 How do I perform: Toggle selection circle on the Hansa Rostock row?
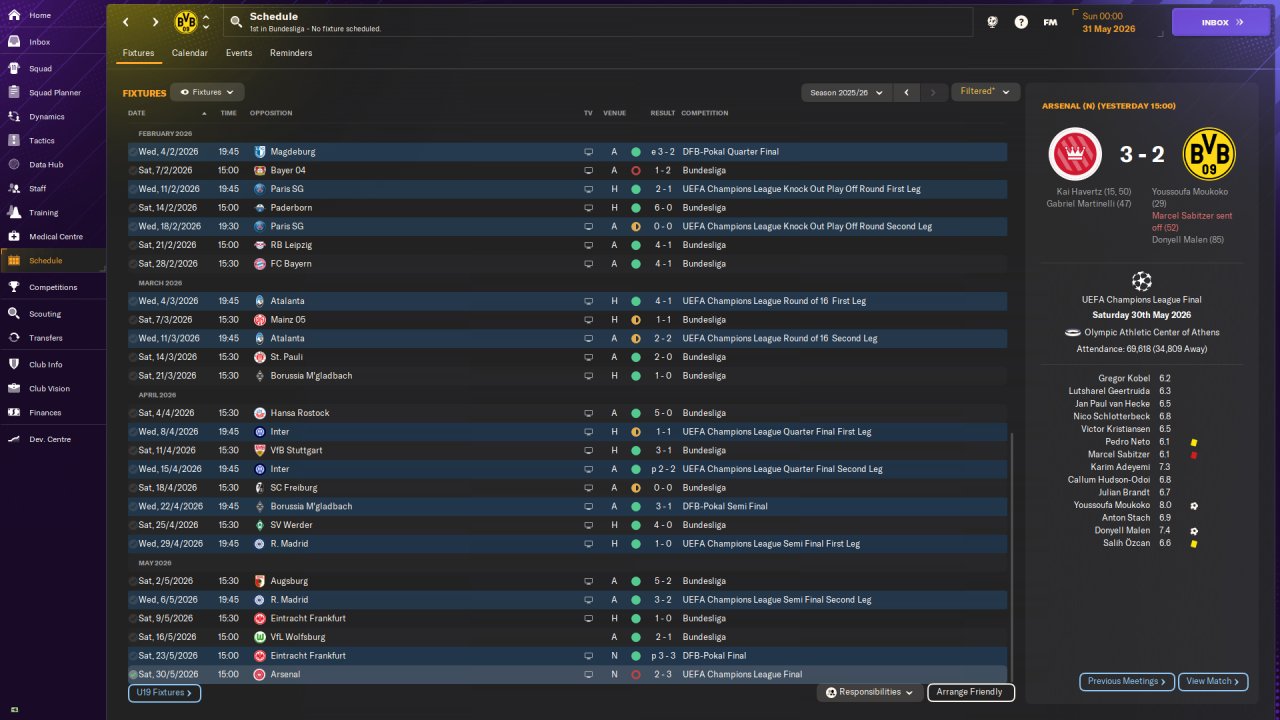pyautogui.click(x=133, y=413)
